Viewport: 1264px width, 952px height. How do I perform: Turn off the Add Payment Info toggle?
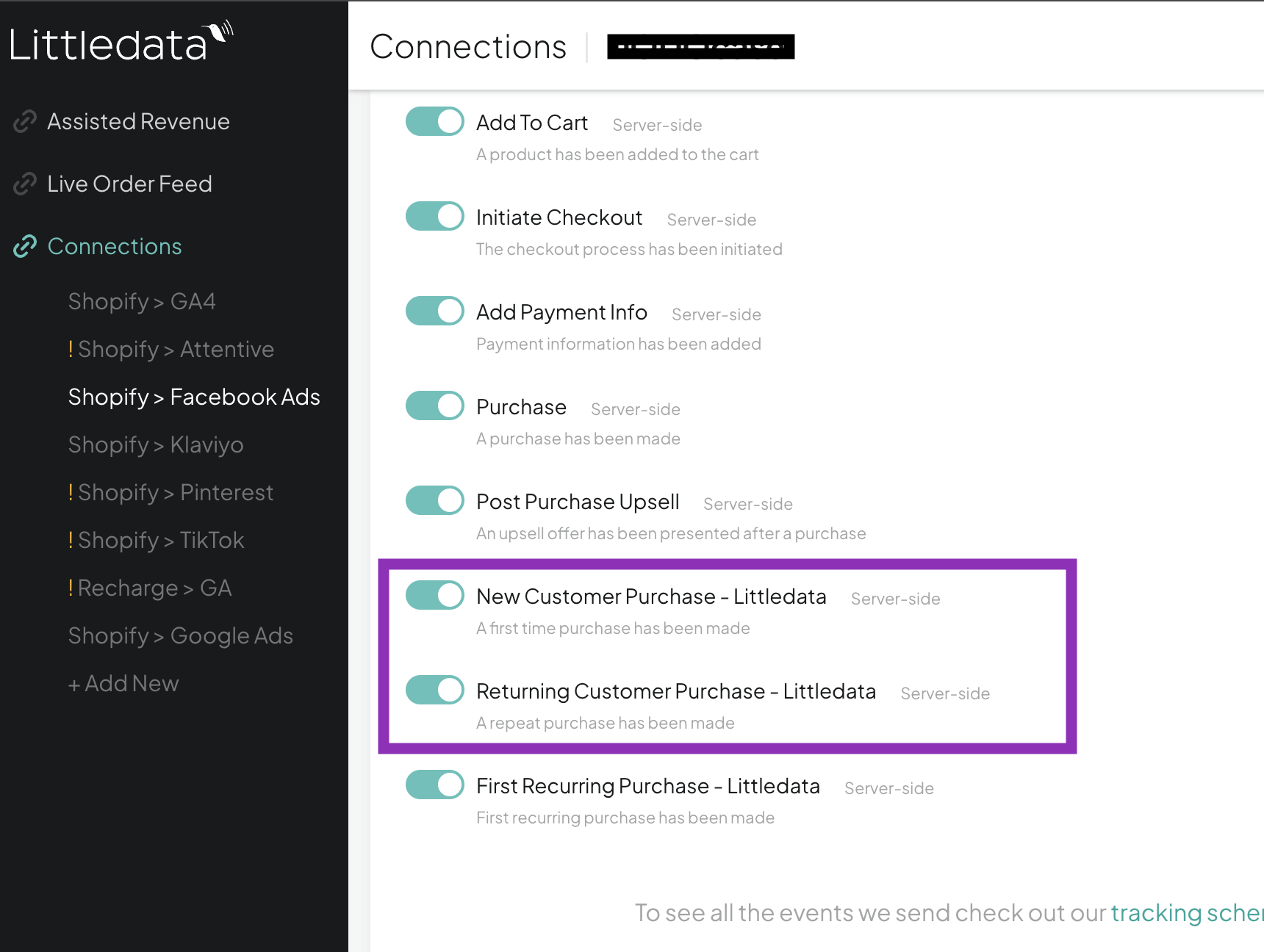435,311
